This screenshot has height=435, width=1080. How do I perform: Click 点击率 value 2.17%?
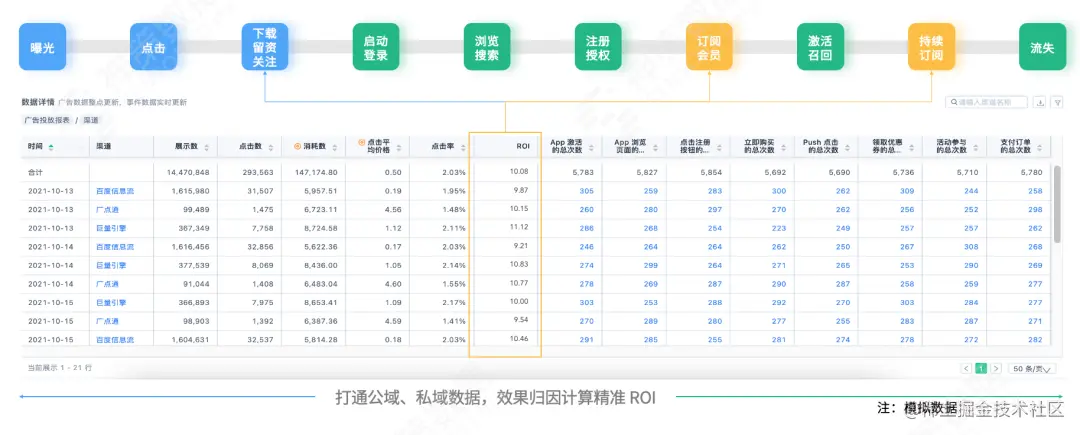tap(454, 302)
